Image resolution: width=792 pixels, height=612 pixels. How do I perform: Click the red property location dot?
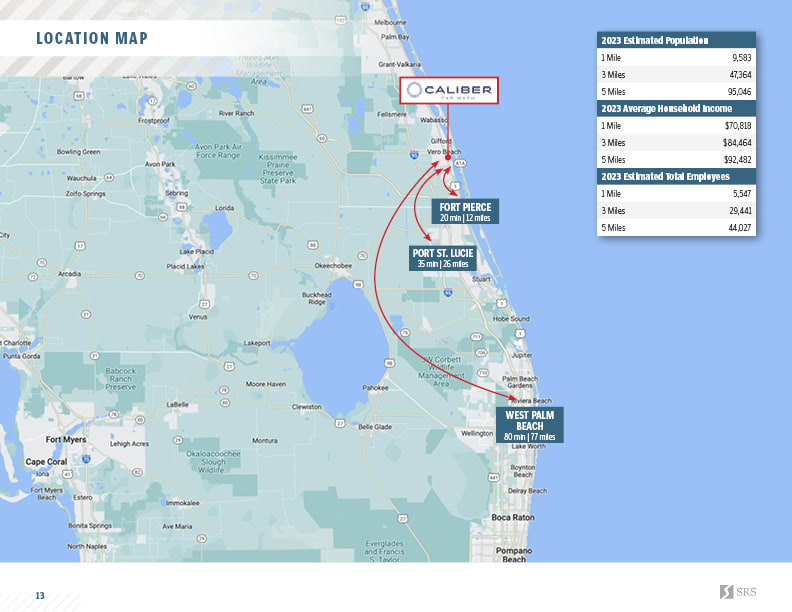pos(448,158)
